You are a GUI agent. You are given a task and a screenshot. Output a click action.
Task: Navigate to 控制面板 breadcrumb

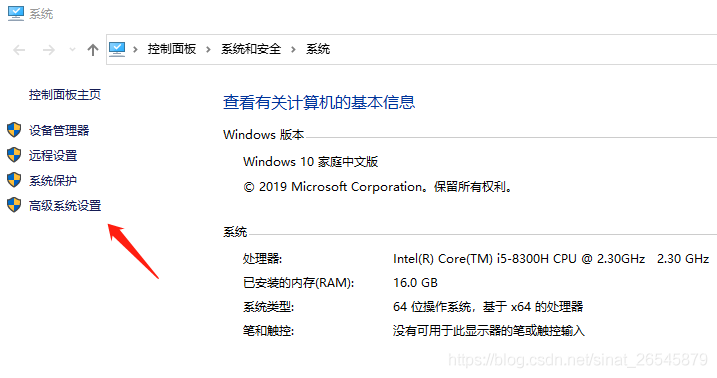[172, 49]
